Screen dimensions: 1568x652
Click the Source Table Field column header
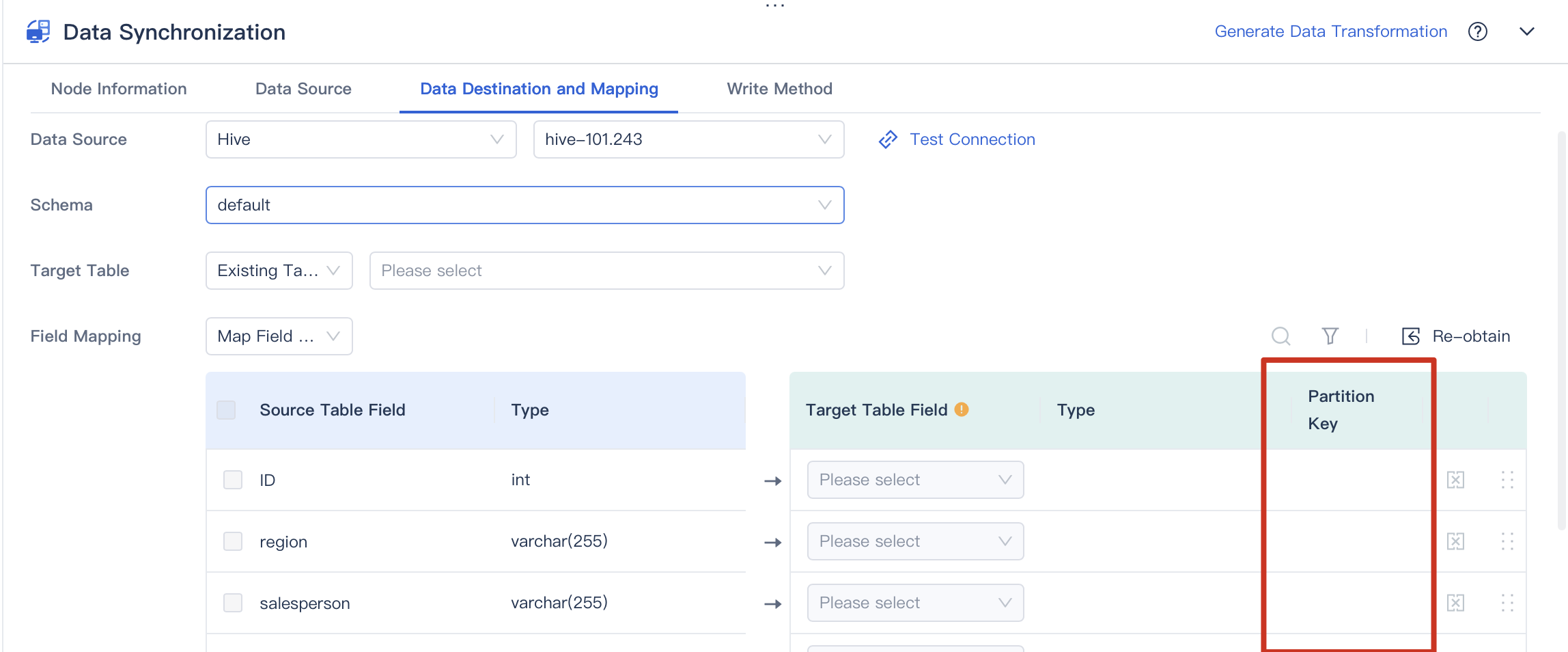[x=333, y=410]
